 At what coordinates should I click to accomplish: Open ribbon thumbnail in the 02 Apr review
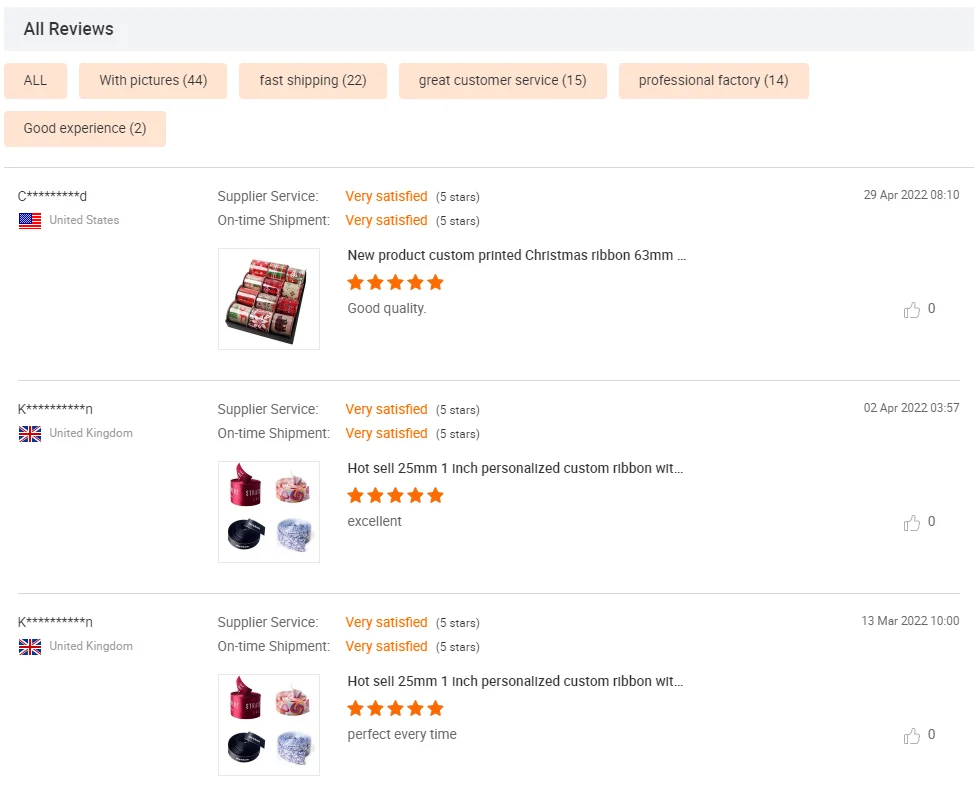(x=269, y=512)
